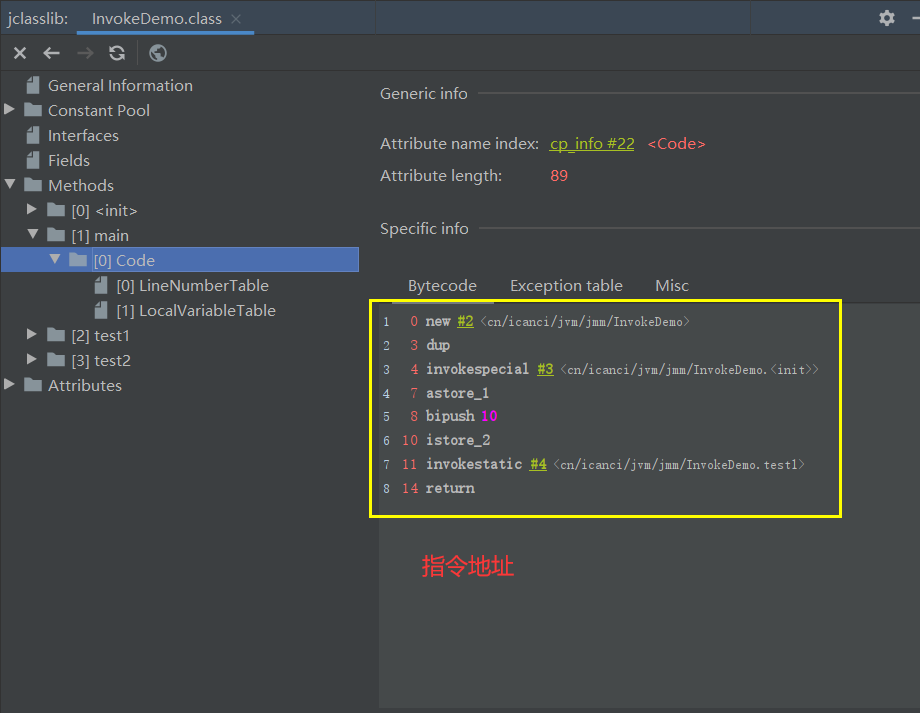Click test2 folder icon
920x713 pixels.
(56, 360)
